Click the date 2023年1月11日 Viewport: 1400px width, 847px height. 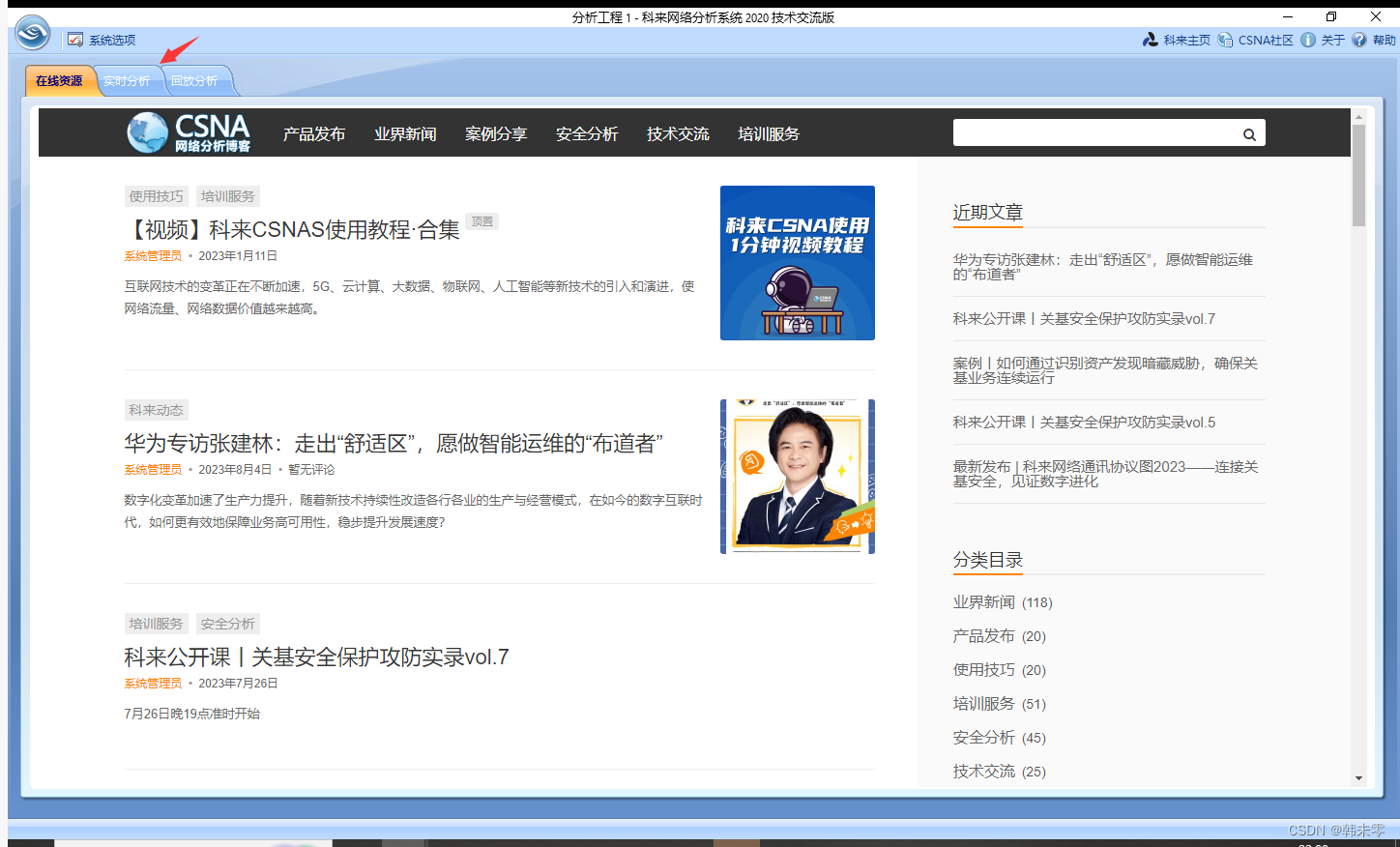pos(238,256)
